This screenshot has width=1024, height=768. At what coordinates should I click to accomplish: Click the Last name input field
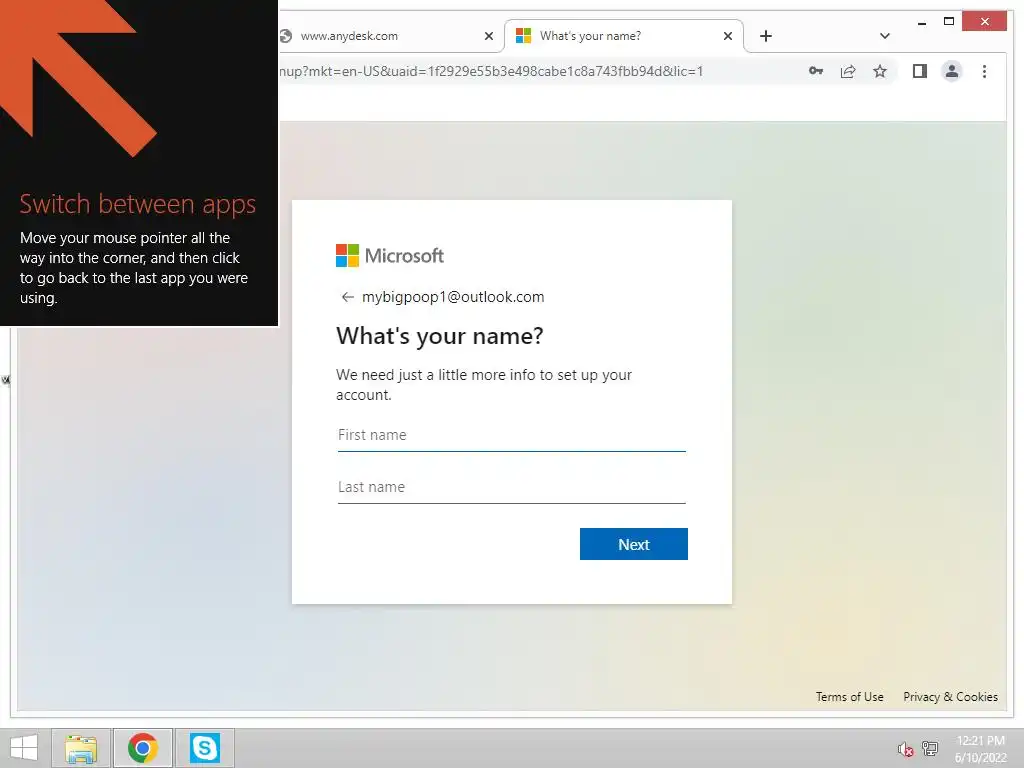point(511,487)
